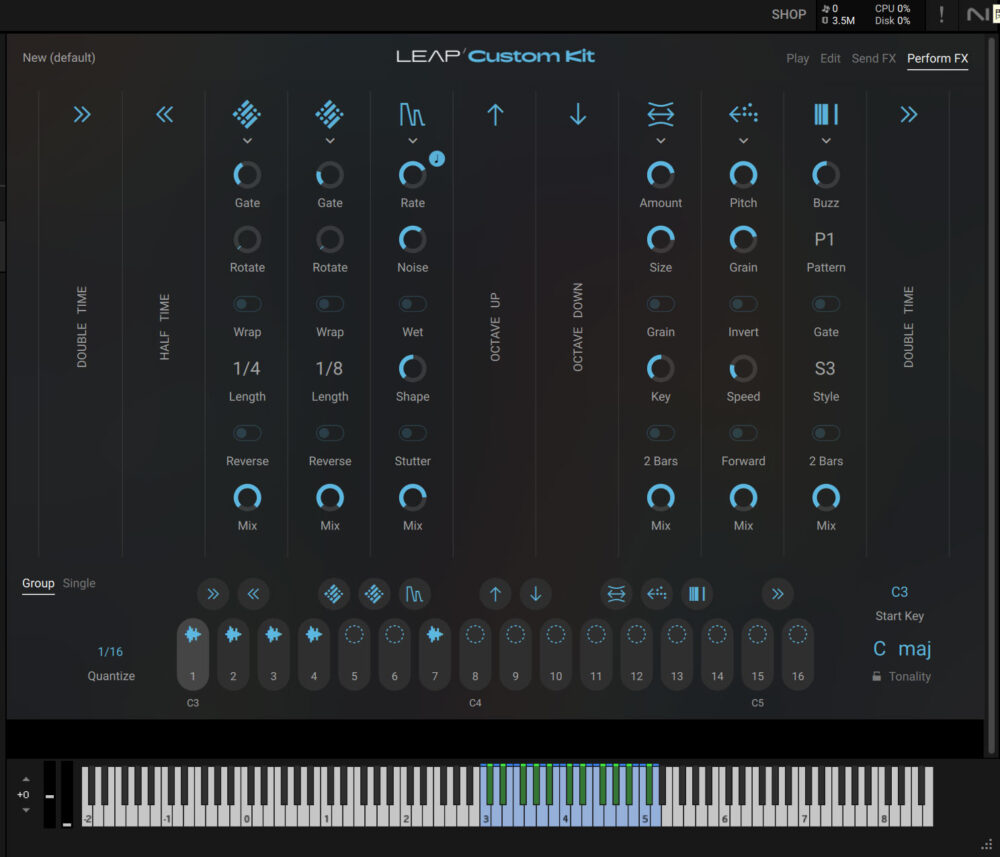Select the Group mode tab
1000x857 pixels.
tap(38, 583)
